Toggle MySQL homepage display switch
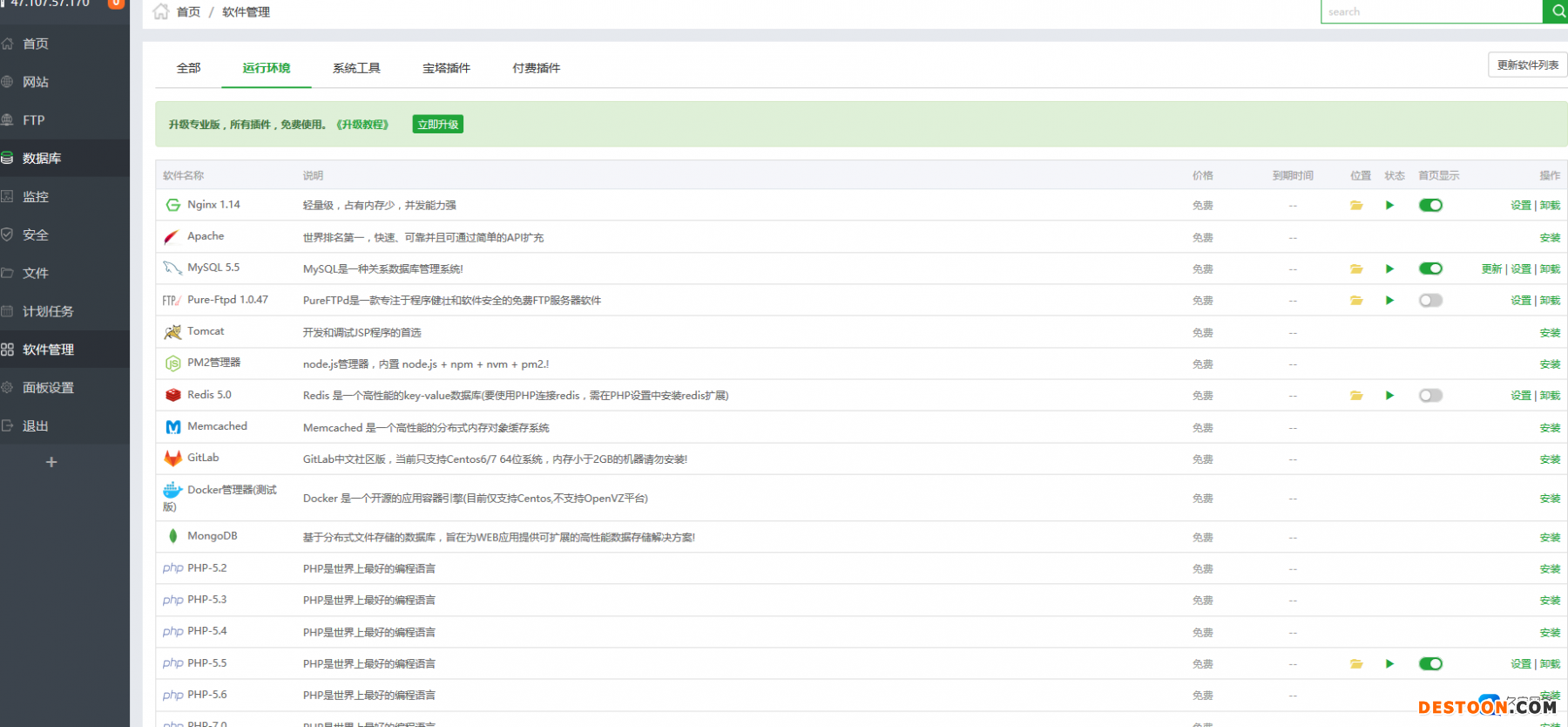1568x727 pixels. [x=1430, y=268]
